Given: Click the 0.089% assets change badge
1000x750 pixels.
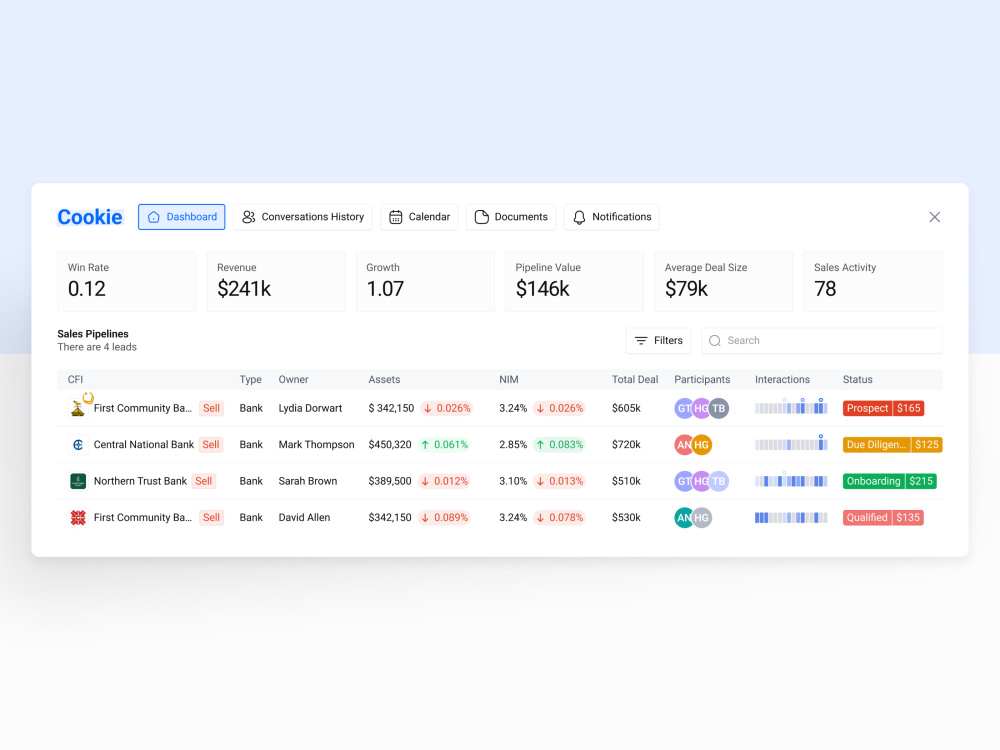Looking at the screenshot, I should point(444,517).
